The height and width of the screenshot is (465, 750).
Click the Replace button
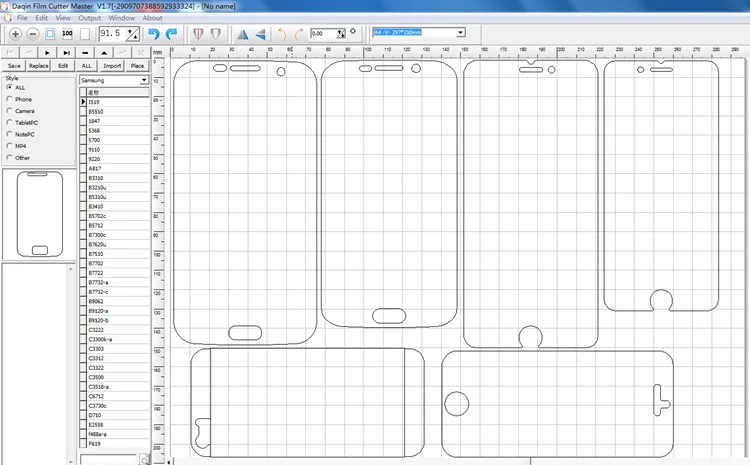pyautogui.click(x=38, y=65)
